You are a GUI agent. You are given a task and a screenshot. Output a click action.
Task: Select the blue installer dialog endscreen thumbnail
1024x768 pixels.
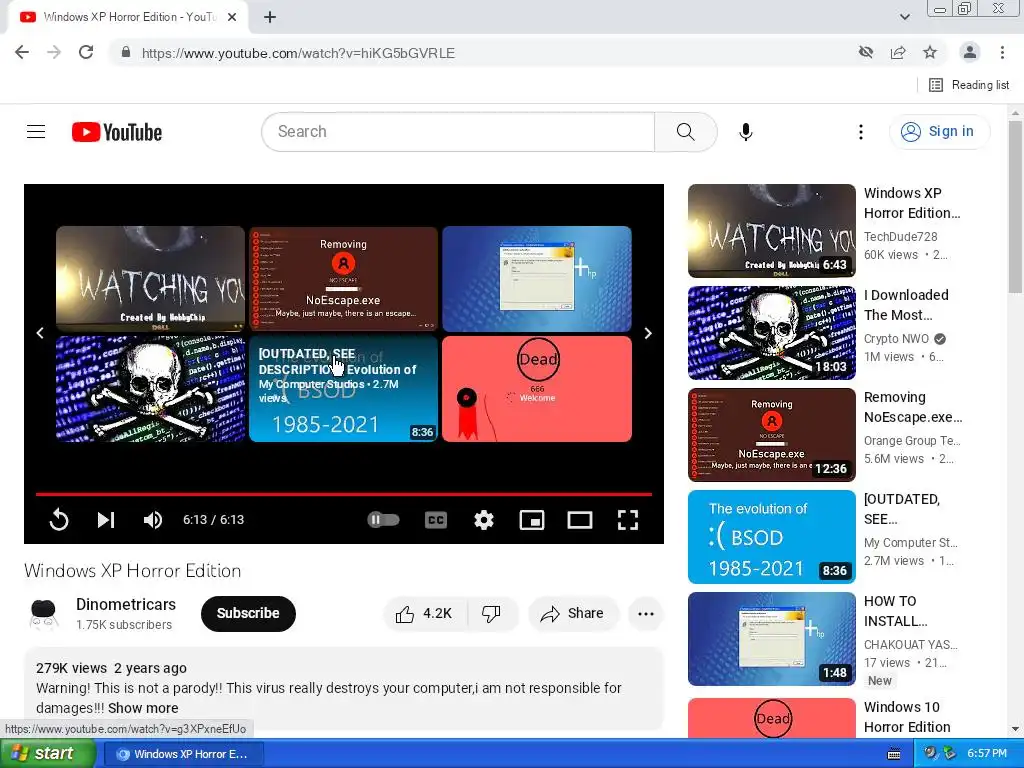pyautogui.click(x=537, y=279)
